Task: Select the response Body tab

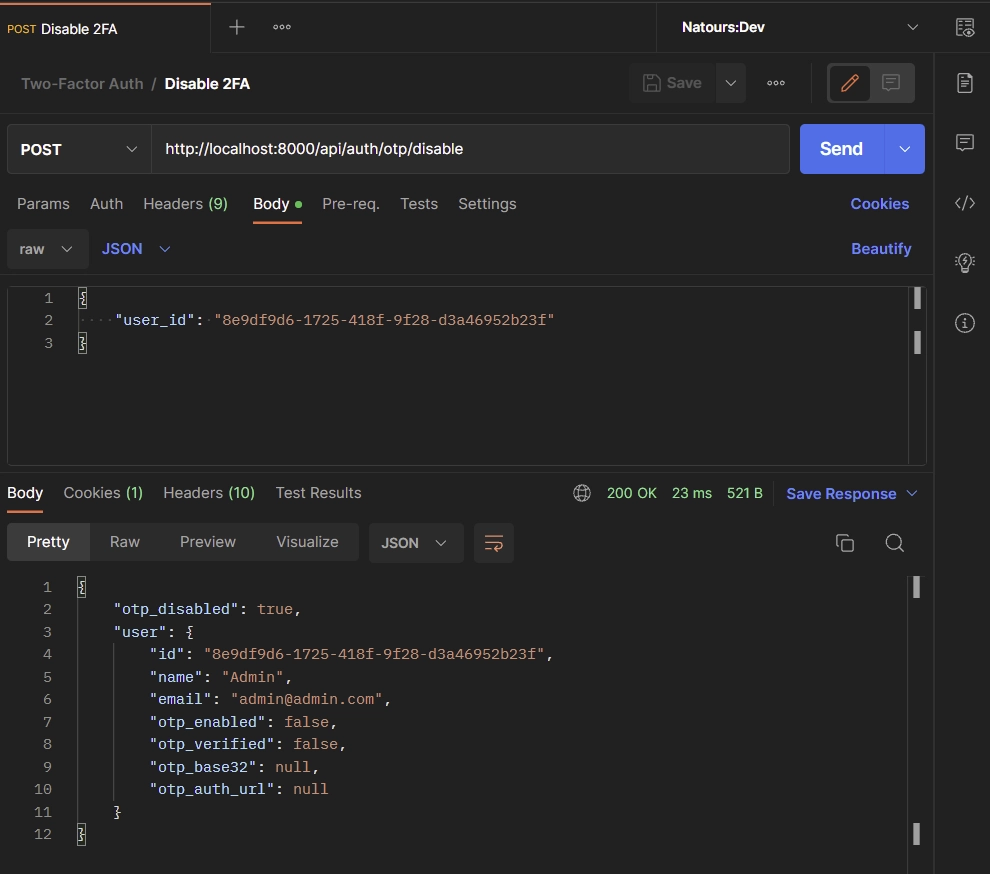Action: click(x=25, y=493)
